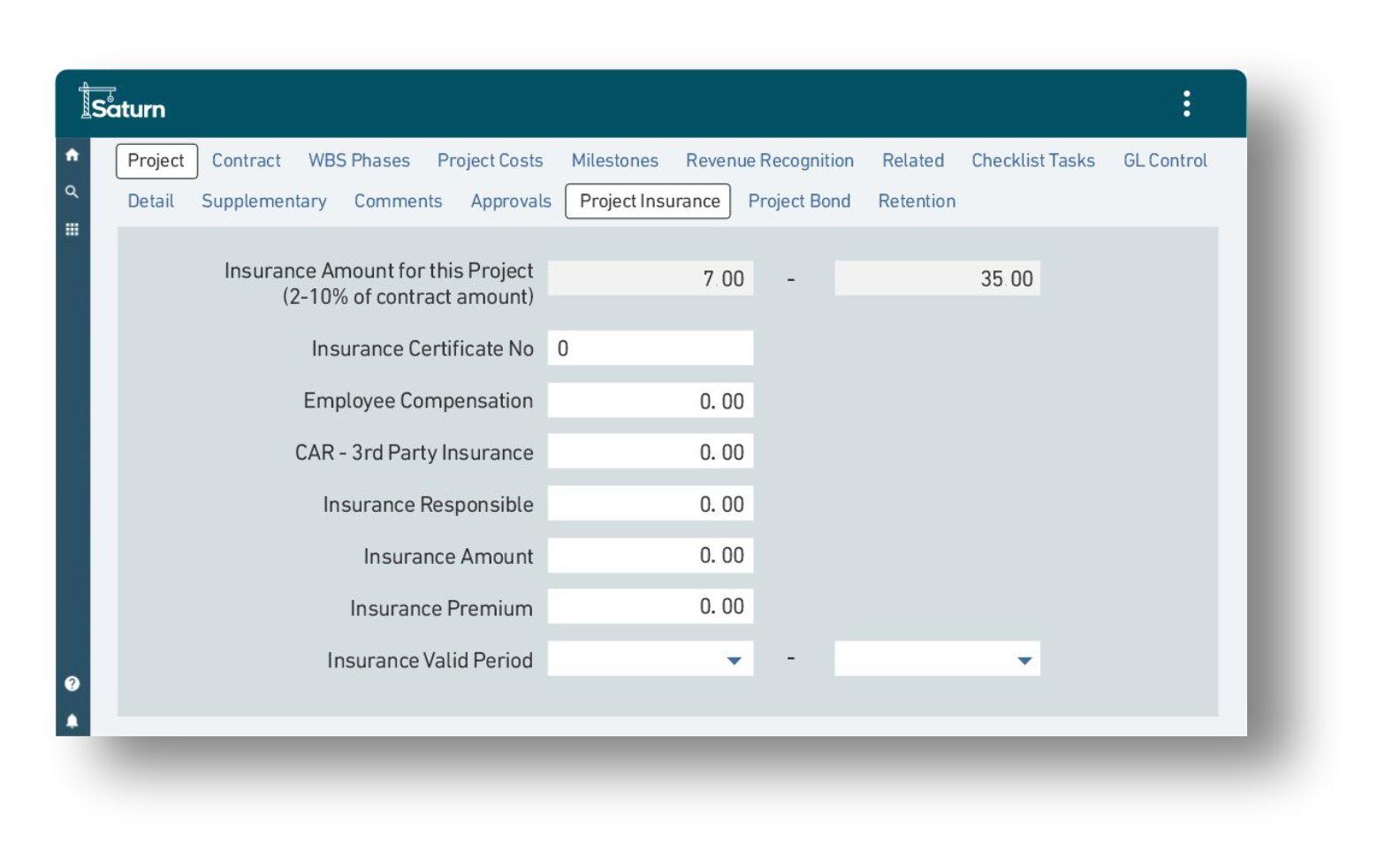Image resolution: width=1393 pixels, height=868 pixels.
Task: Expand Insurance Valid Period end date dropdown
Action: point(1024,660)
